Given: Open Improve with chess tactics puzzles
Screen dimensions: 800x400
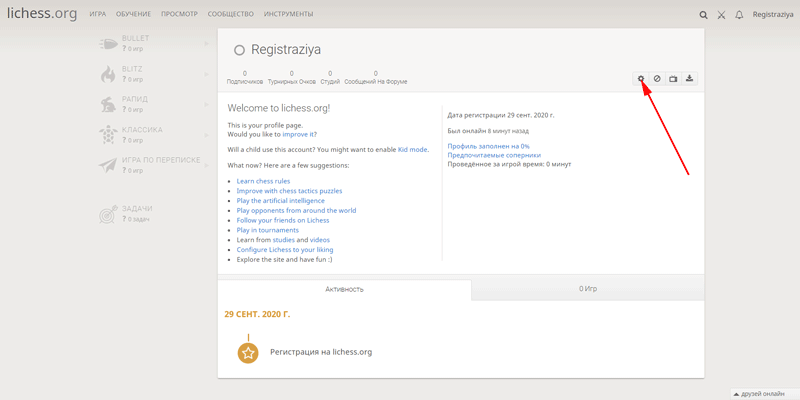Looking at the screenshot, I should pos(289,191).
